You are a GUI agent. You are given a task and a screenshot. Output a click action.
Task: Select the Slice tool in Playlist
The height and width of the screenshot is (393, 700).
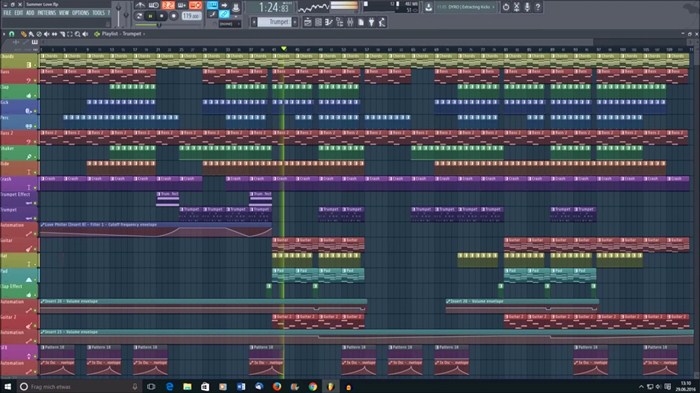point(62,34)
